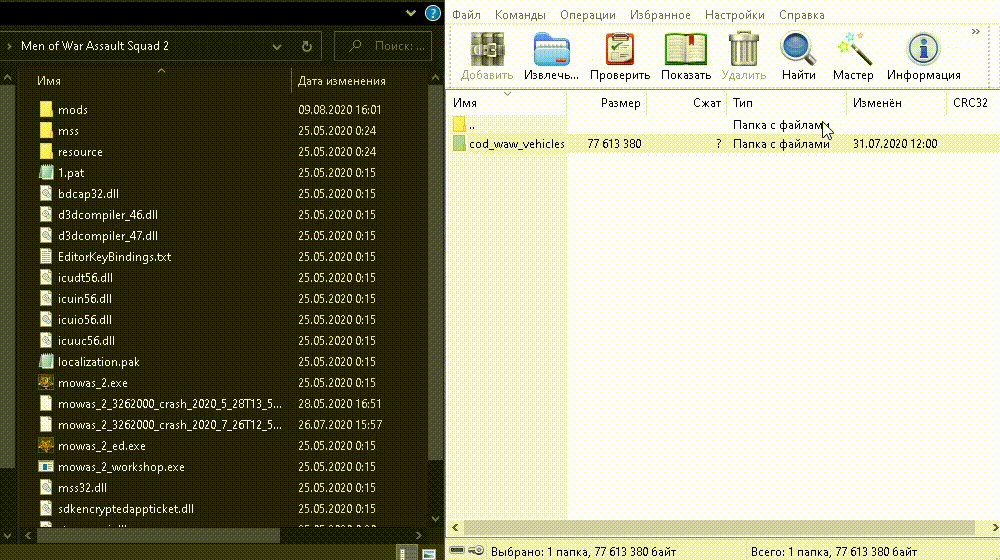The image size is (1000, 560).
Task: Open address bar history dropdown in Explorer
Action: tap(277, 47)
